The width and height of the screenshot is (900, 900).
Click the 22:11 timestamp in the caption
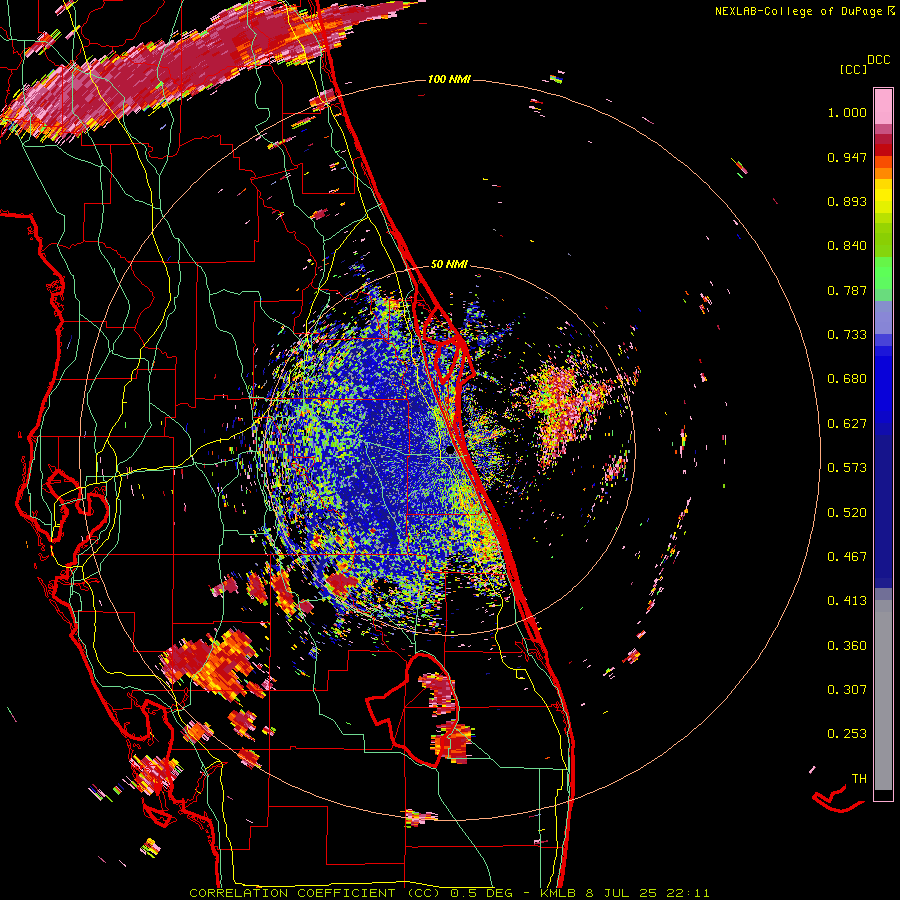[x=687, y=893]
